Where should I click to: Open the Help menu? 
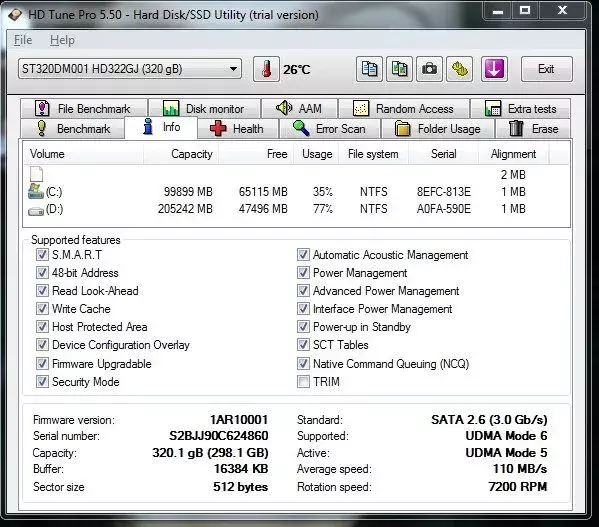(x=62, y=40)
